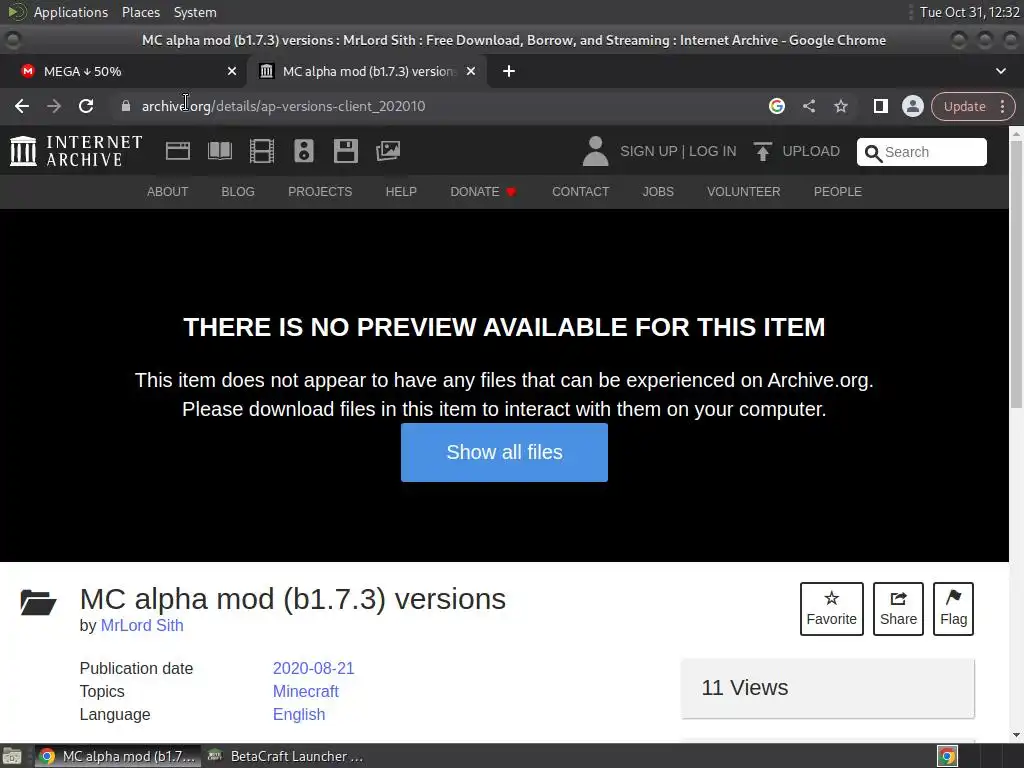This screenshot has height=768, width=1024.
Task: Close the MC alpha mod tab
Action: pos(471,71)
